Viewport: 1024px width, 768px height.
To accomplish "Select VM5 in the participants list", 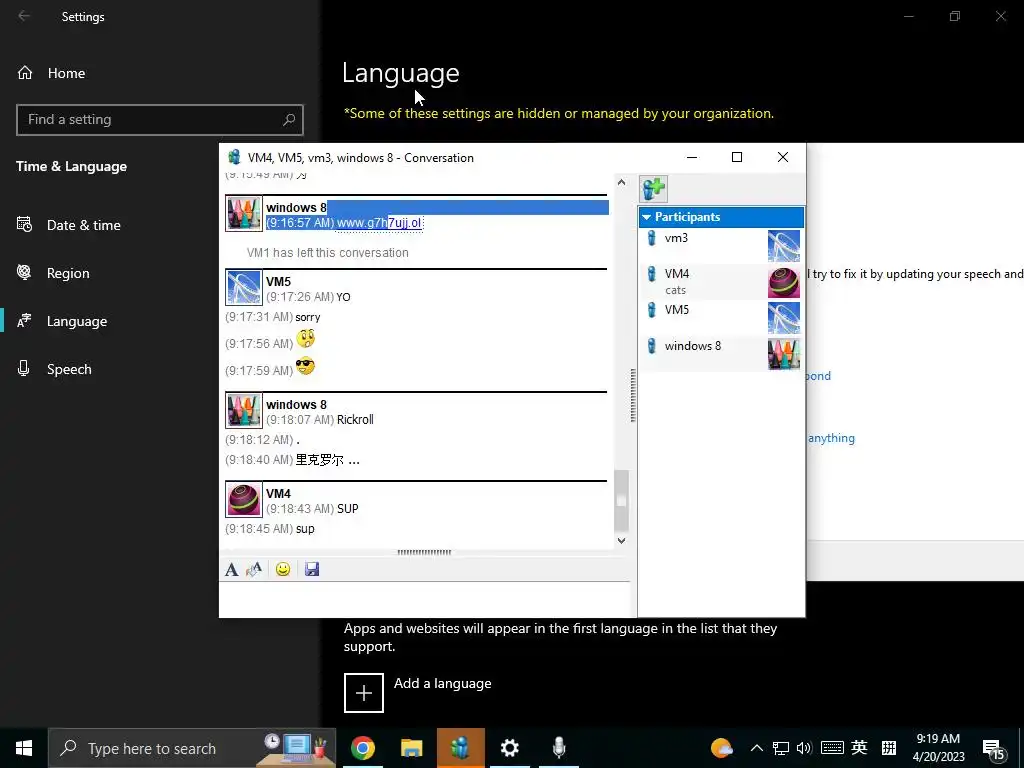I will coord(721,317).
